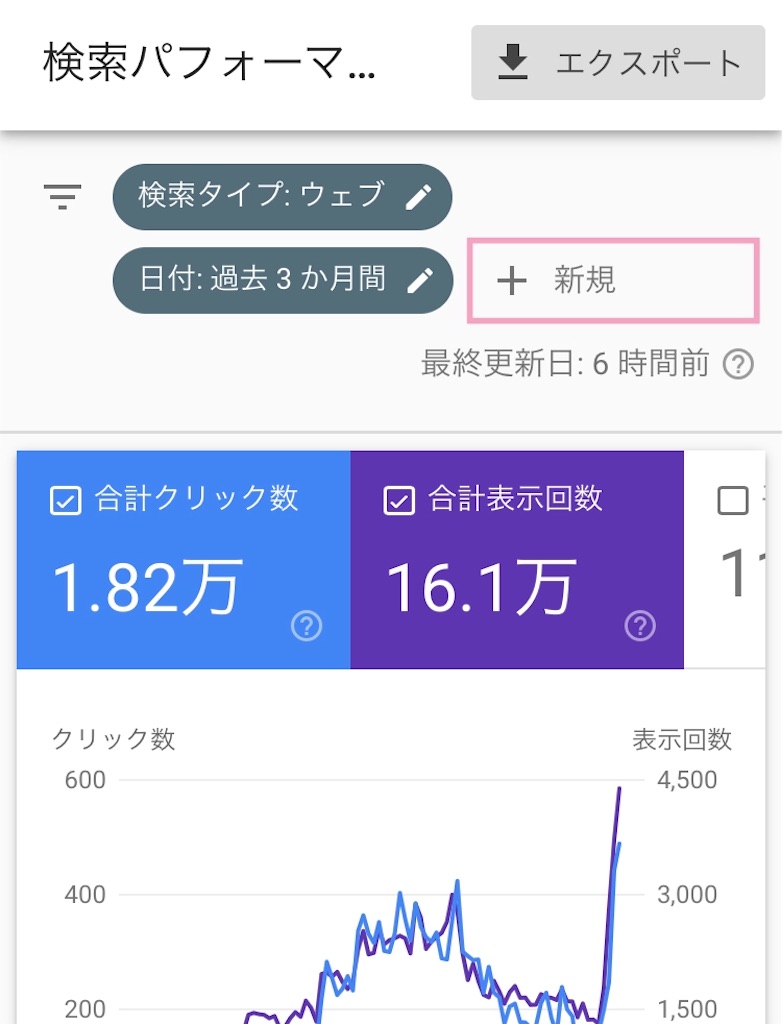The width and height of the screenshot is (783, 1024).
Task: Click pencil icon on 検索タイプ chip
Action: point(418,197)
